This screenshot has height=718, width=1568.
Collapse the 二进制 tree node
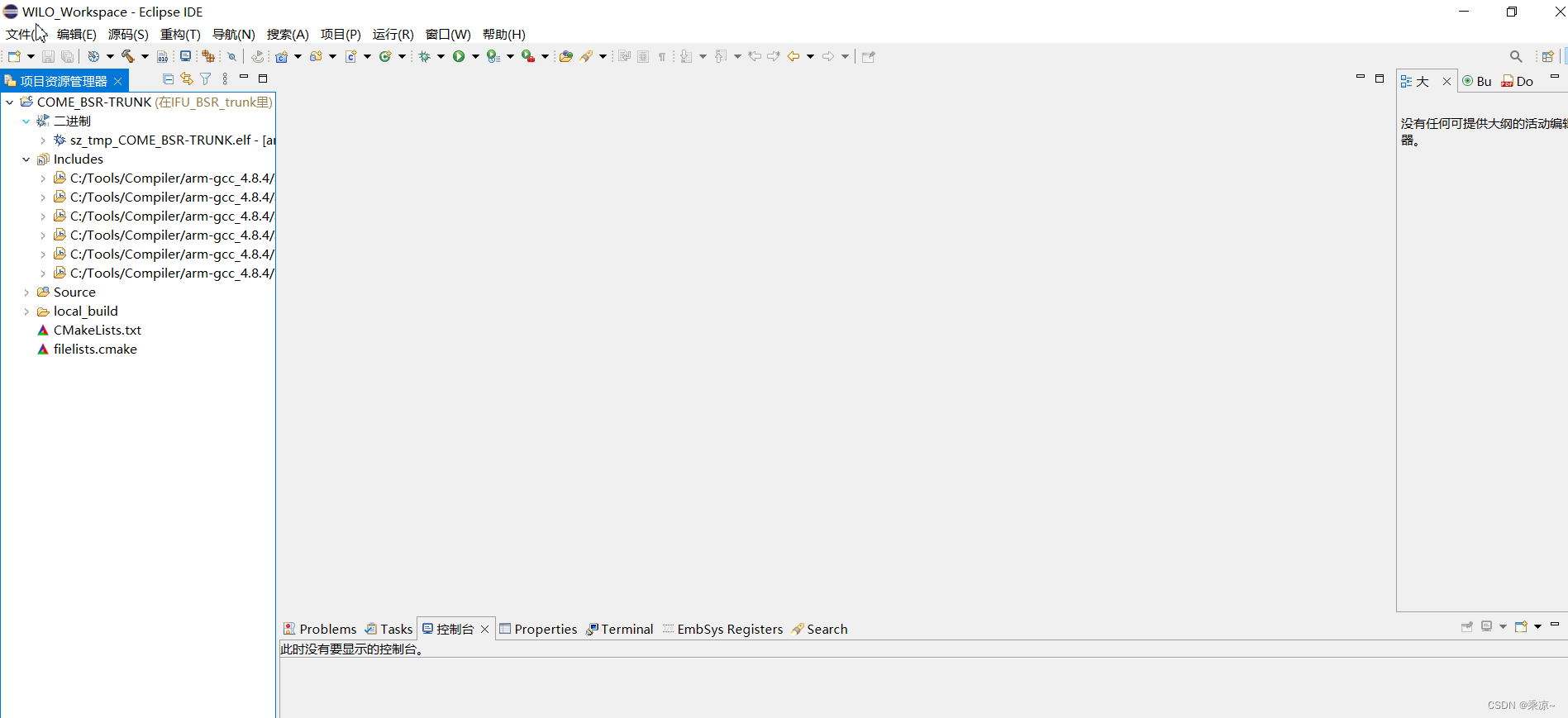click(x=26, y=121)
